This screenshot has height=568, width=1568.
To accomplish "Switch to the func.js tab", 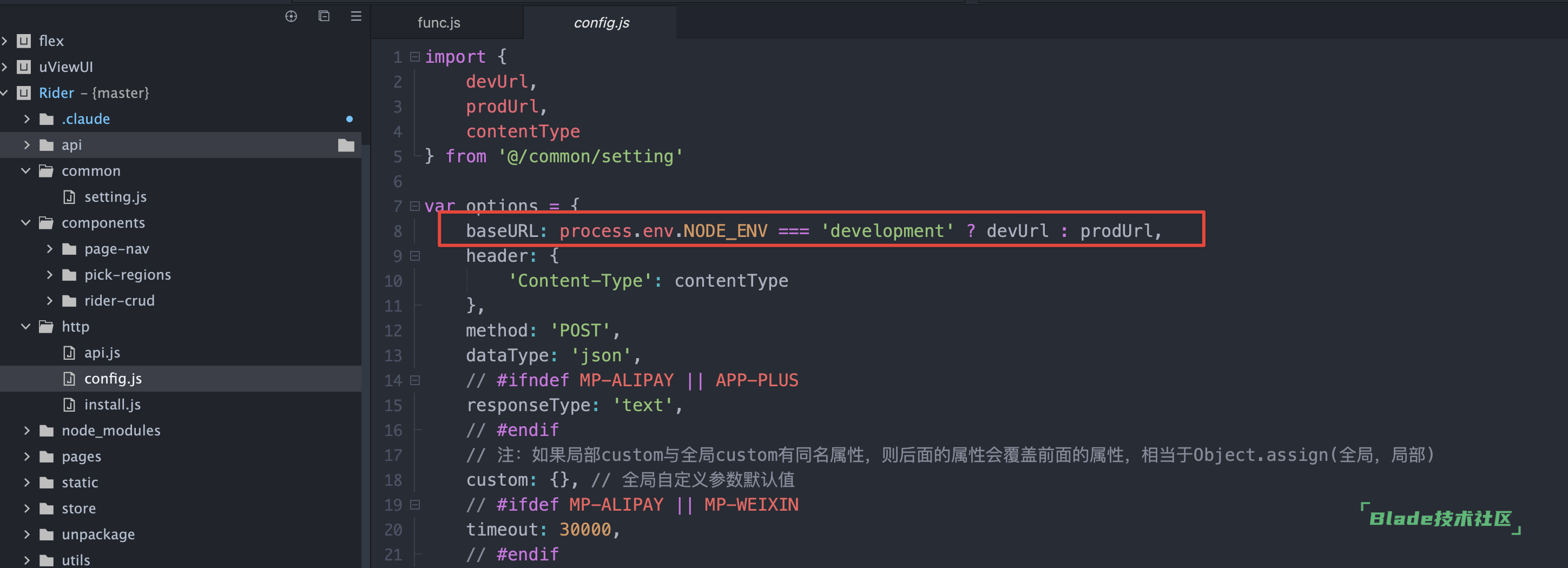I will (x=438, y=23).
